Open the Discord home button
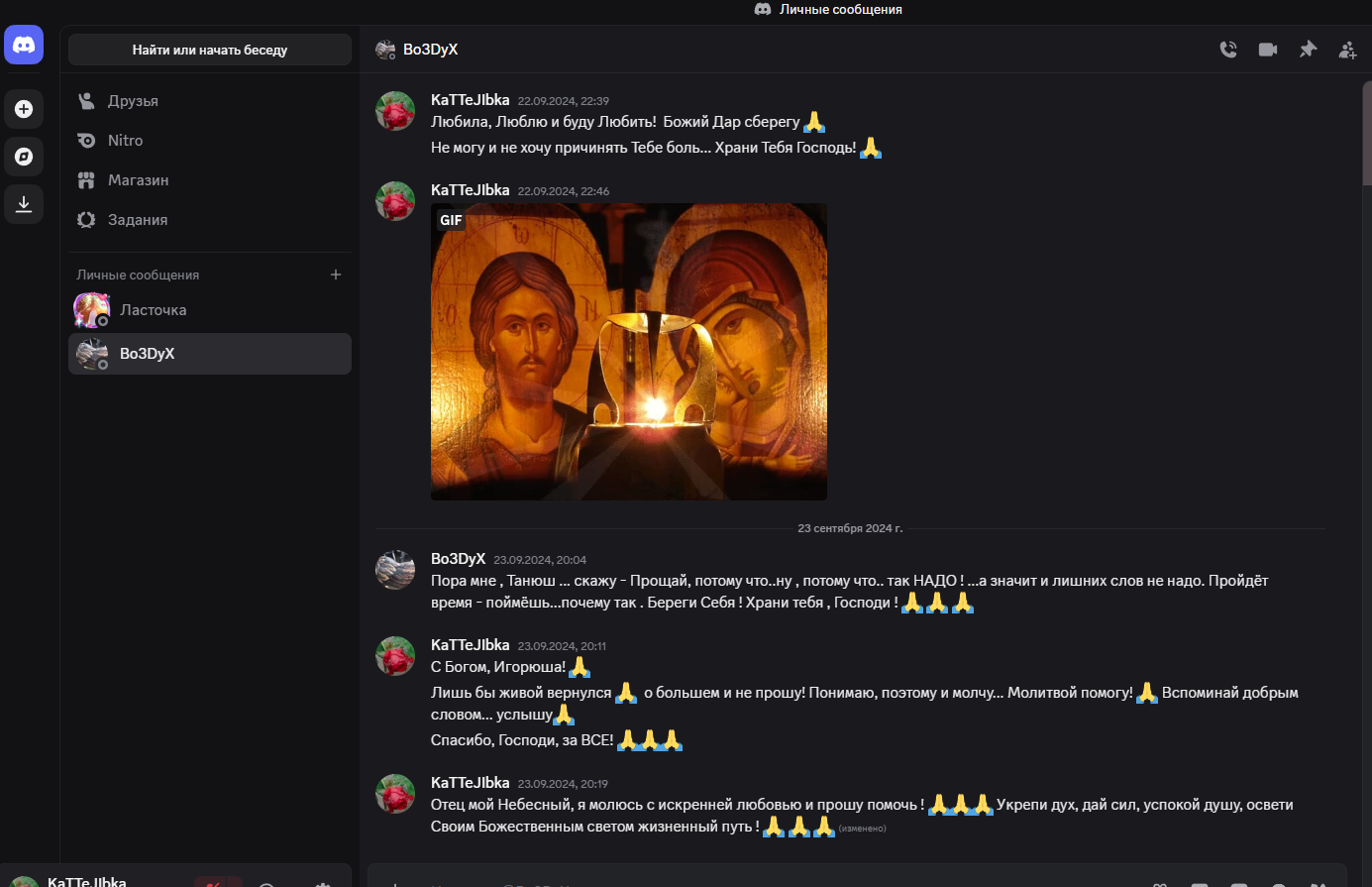This screenshot has width=1372, height=887. pyautogui.click(x=24, y=45)
